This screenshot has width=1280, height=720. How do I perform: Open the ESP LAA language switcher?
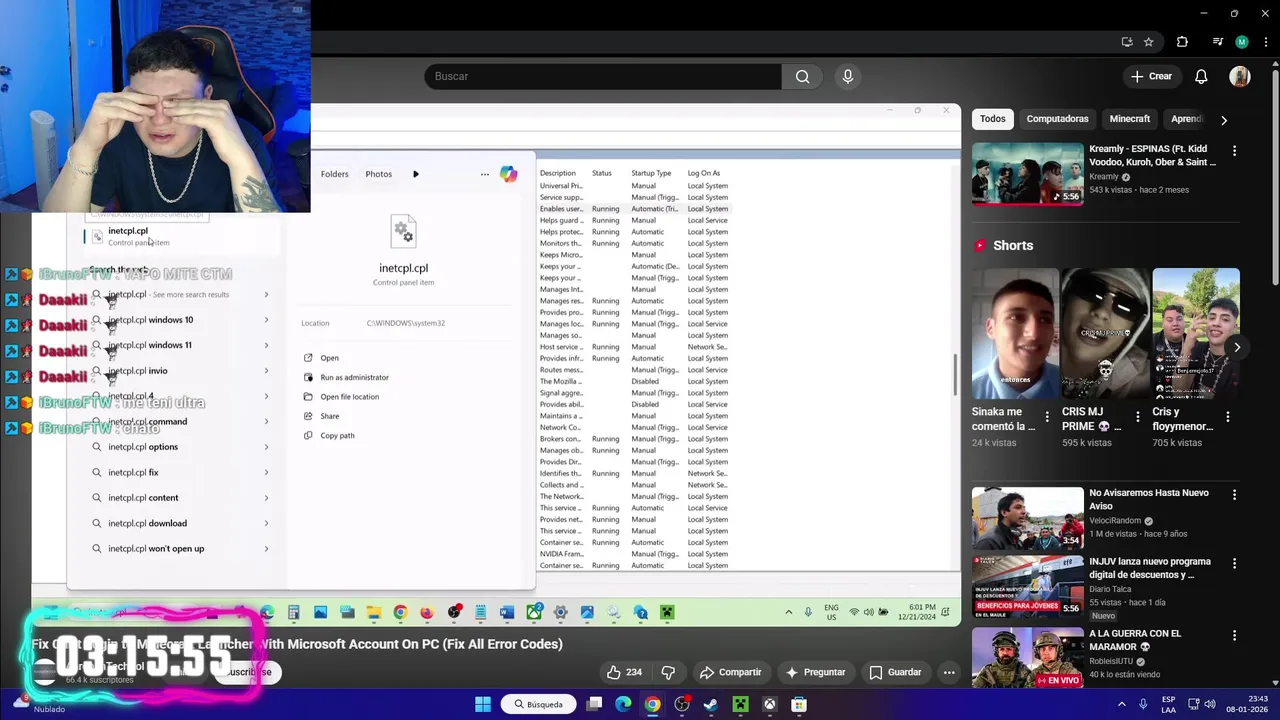(1169, 705)
